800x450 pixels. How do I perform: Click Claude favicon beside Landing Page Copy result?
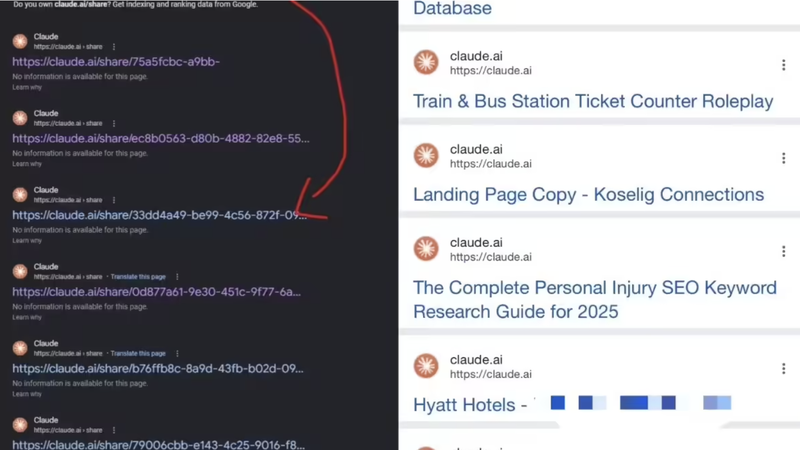pyautogui.click(x=426, y=156)
